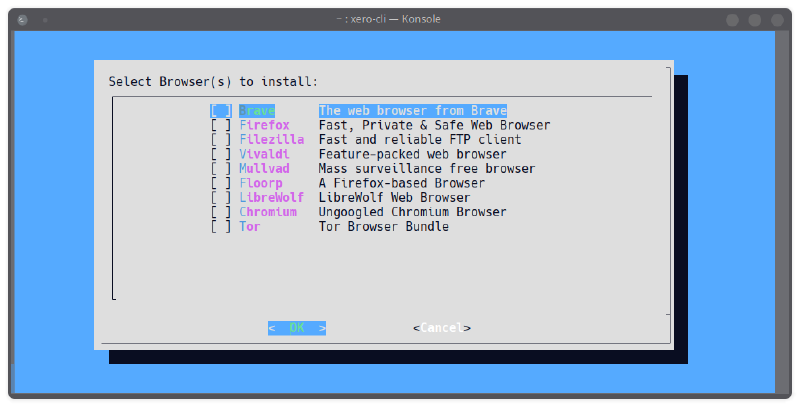Choose the Floorp list entry
This screenshot has width=800, height=407.
(x=261, y=183)
